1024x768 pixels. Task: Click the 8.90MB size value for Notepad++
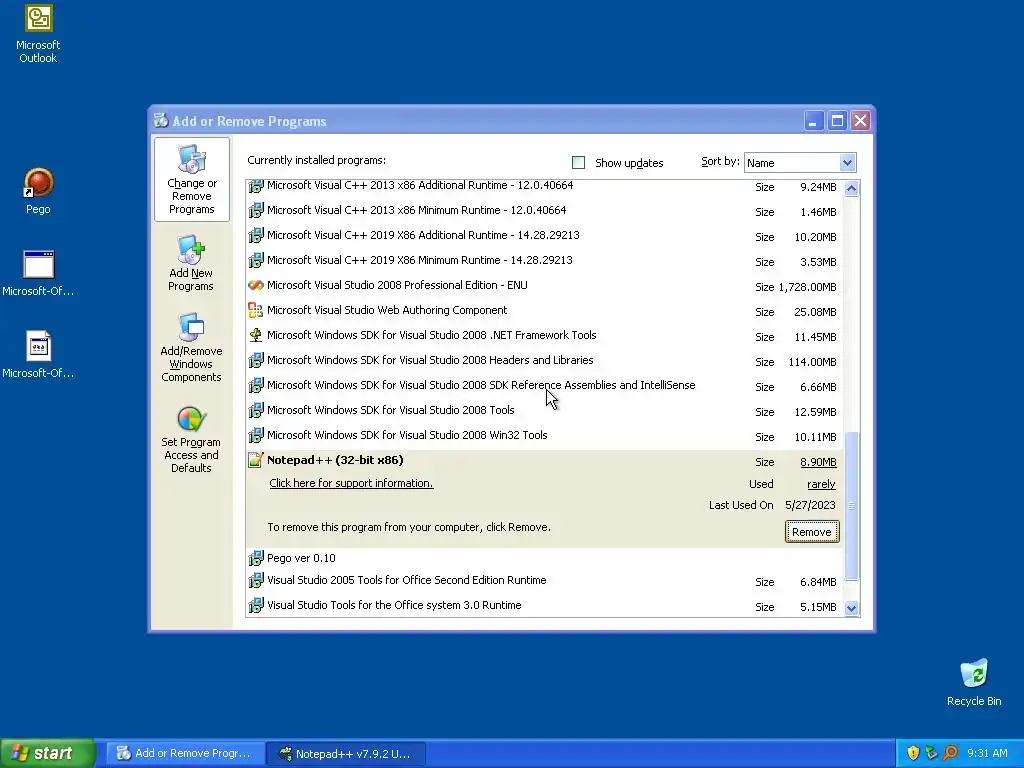click(x=818, y=462)
